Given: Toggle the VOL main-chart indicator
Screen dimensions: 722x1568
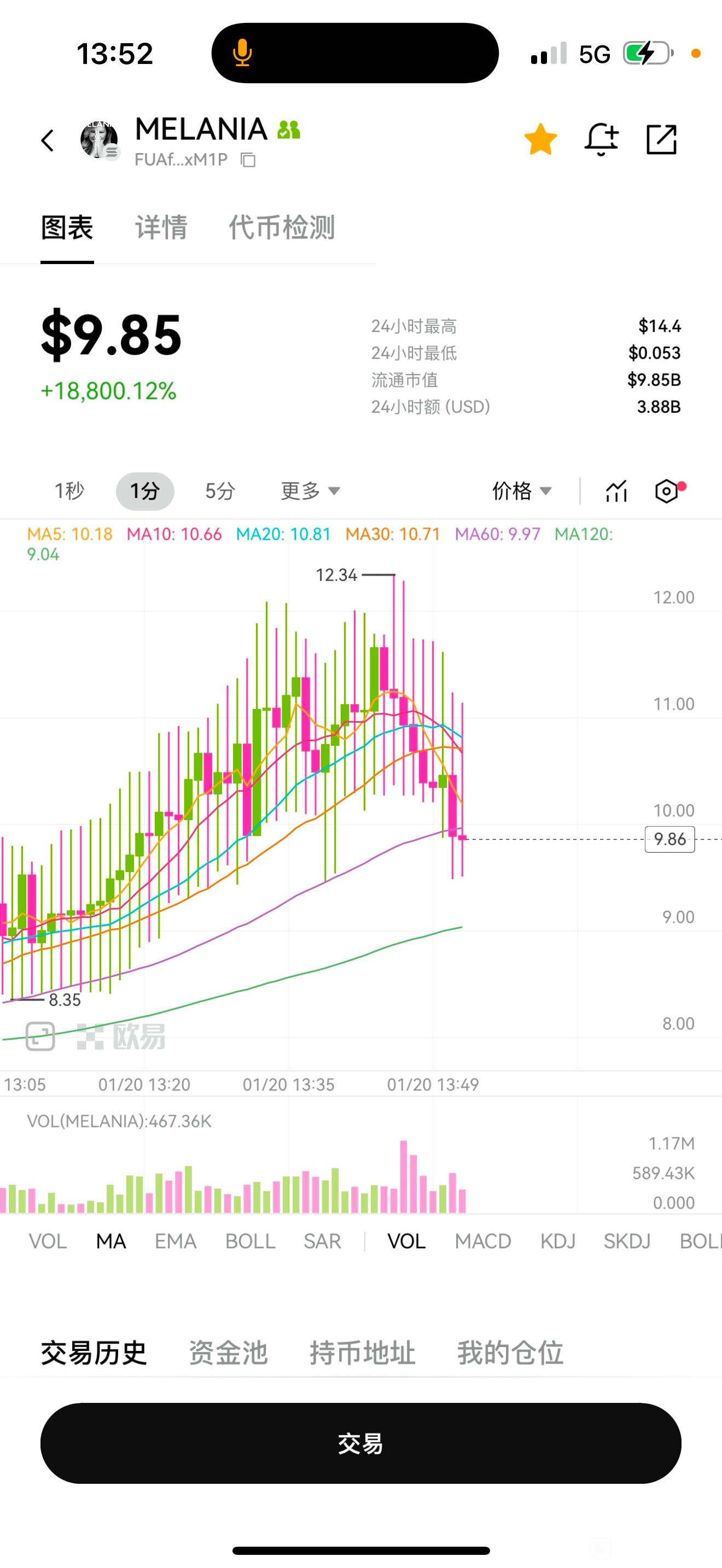Looking at the screenshot, I should click(48, 1241).
